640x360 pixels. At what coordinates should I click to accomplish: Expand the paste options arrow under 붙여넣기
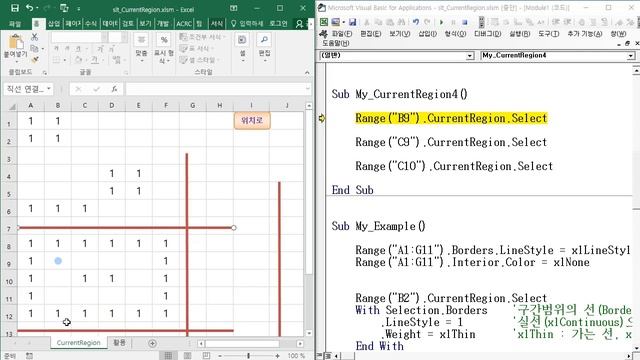pos(16,62)
